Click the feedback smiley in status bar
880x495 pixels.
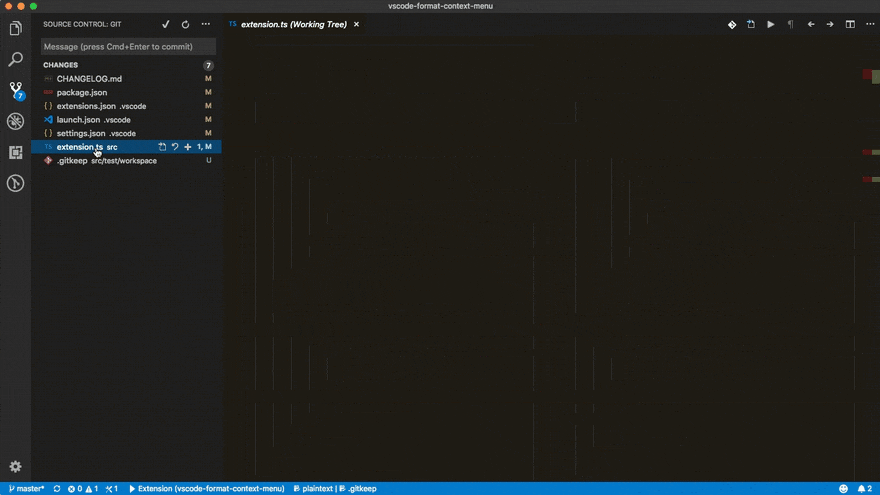843,488
